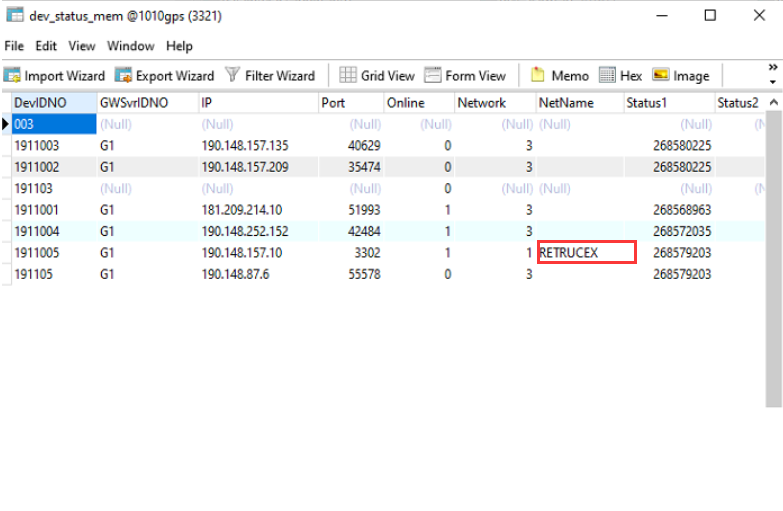Select the DevIDNO cell 1911005
This screenshot has height=511, width=783.
click(54, 253)
